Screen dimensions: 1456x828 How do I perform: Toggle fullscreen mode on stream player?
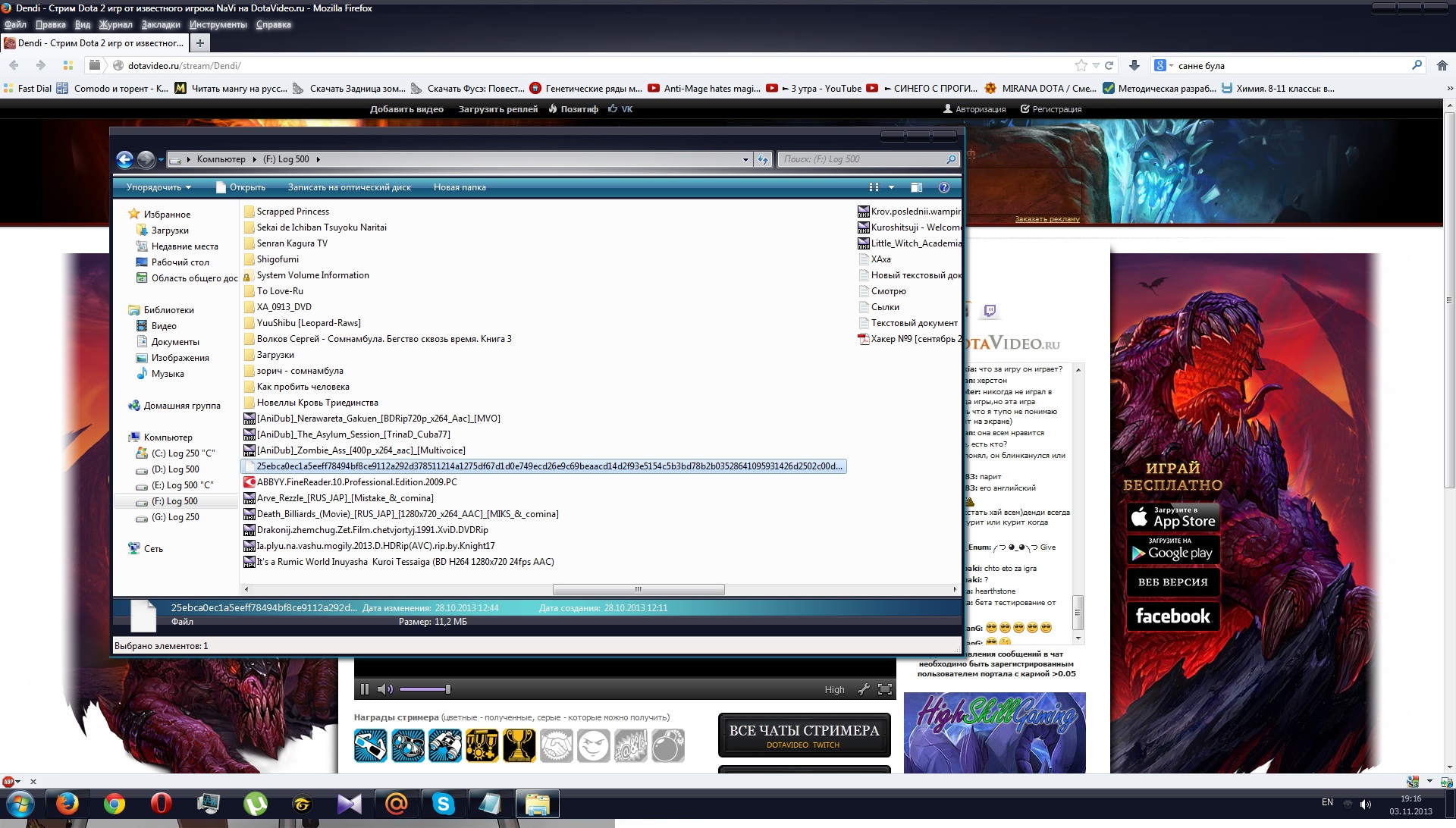click(x=884, y=688)
